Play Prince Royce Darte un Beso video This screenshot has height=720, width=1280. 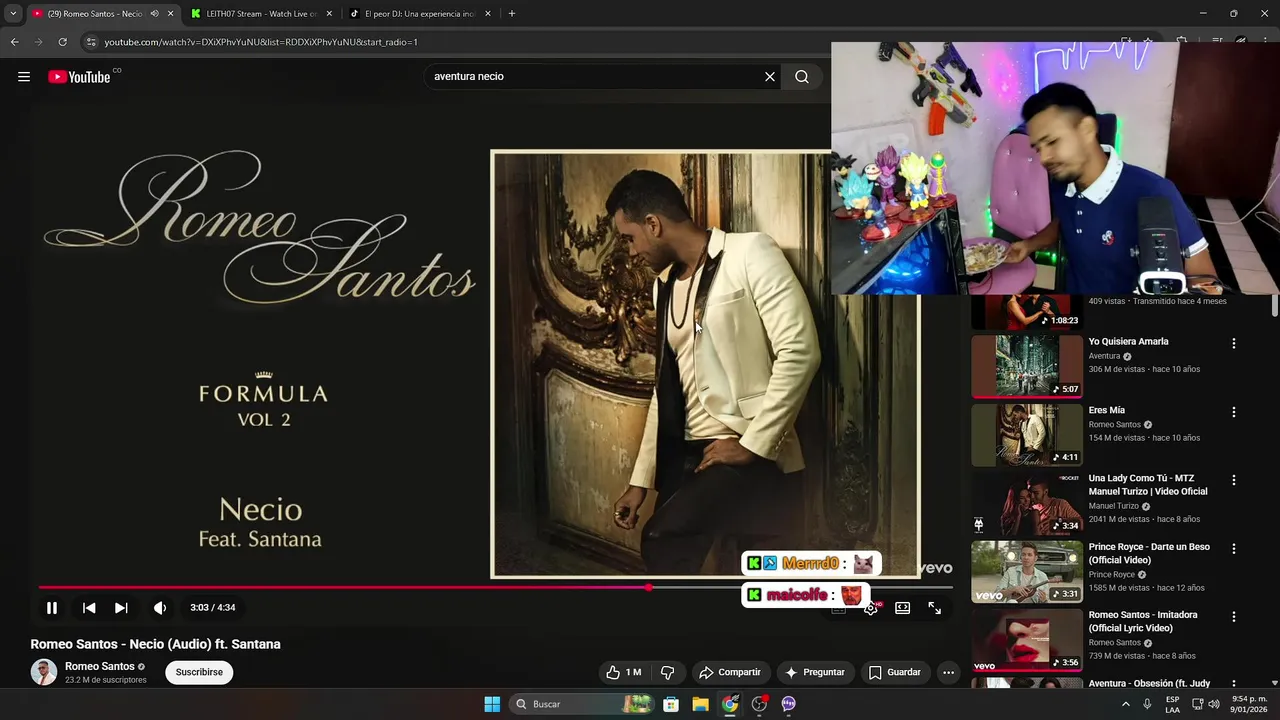tap(1027, 572)
